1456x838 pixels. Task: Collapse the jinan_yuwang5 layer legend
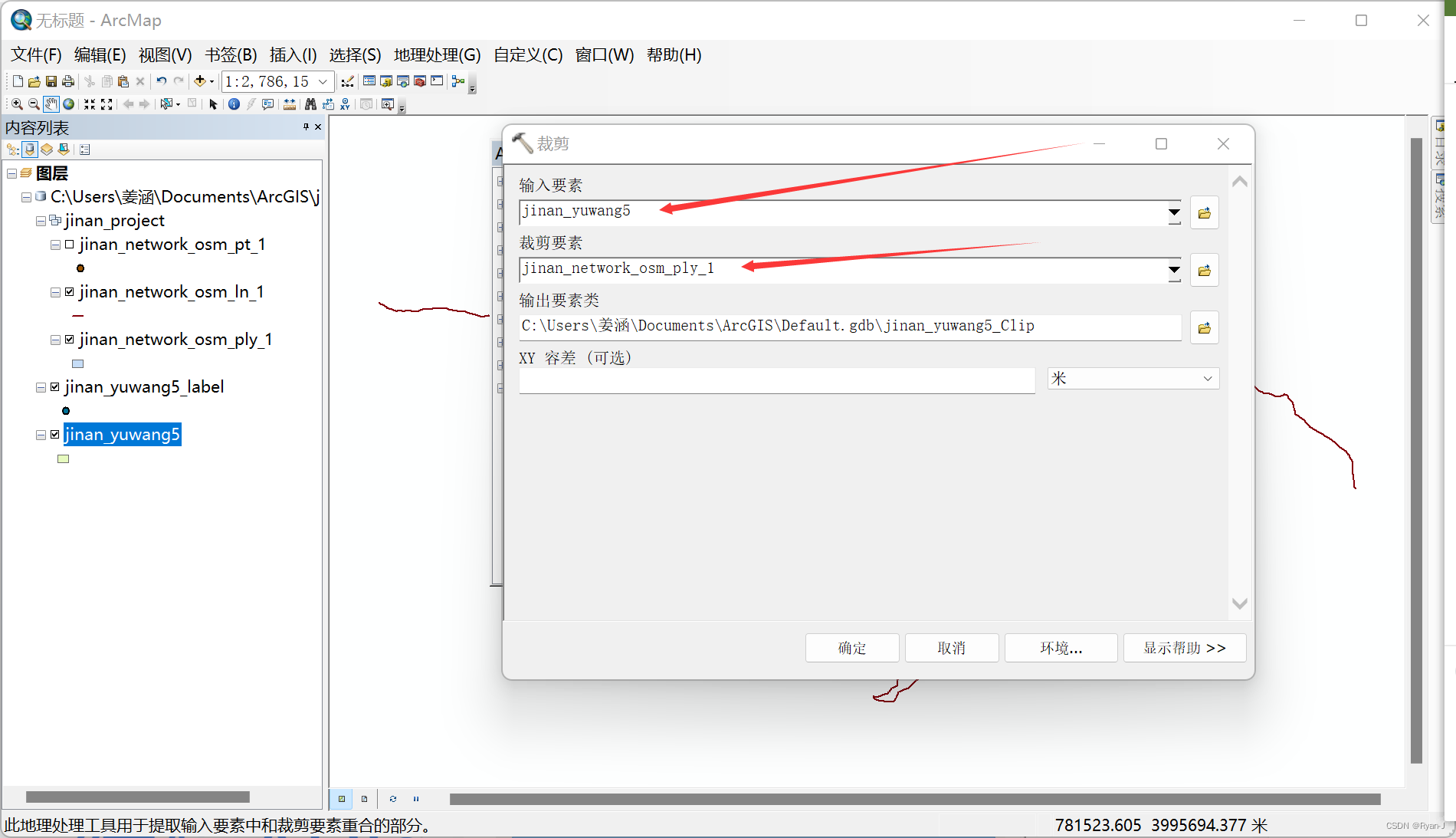click(x=41, y=435)
